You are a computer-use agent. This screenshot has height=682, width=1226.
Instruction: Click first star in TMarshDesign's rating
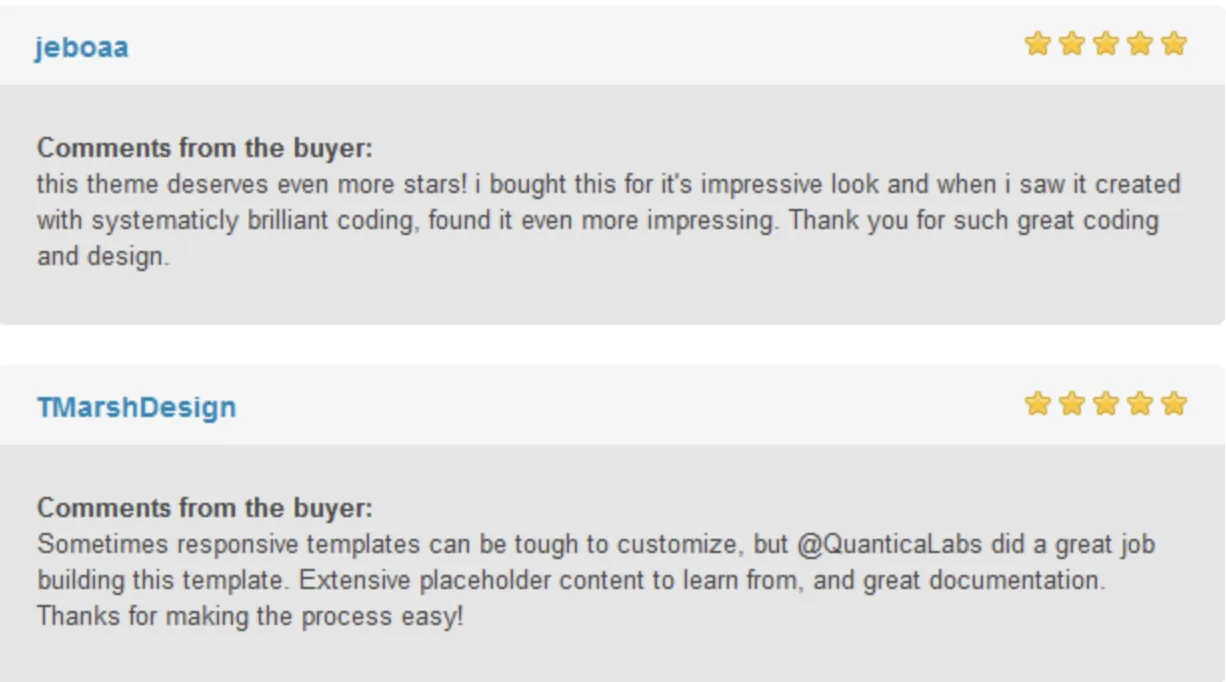[x=1038, y=404]
